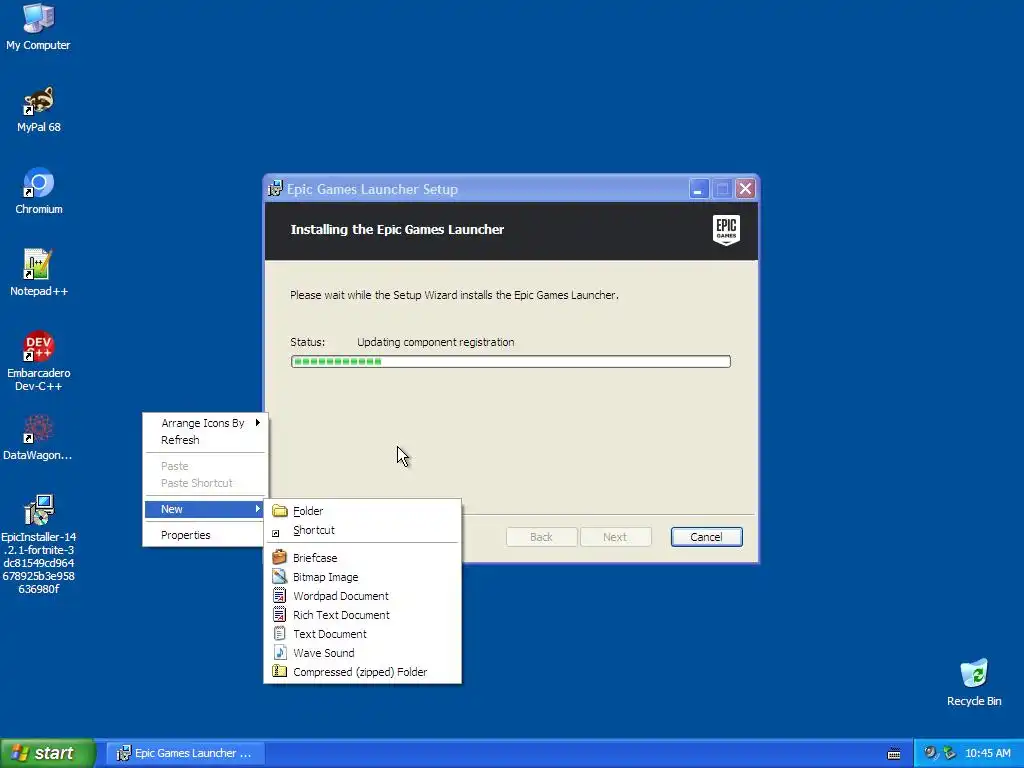This screenshot has height=768, width=1024.
Task: Select the DataWagon desktop shortcut
Action: coord(38,438)
